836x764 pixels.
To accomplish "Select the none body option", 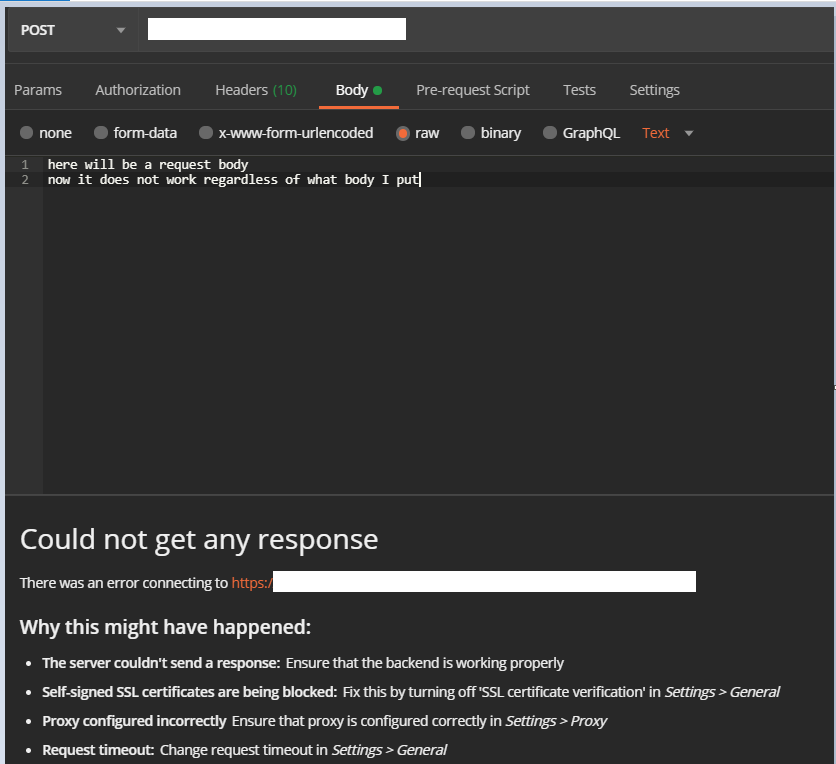I will coord(53,132).
